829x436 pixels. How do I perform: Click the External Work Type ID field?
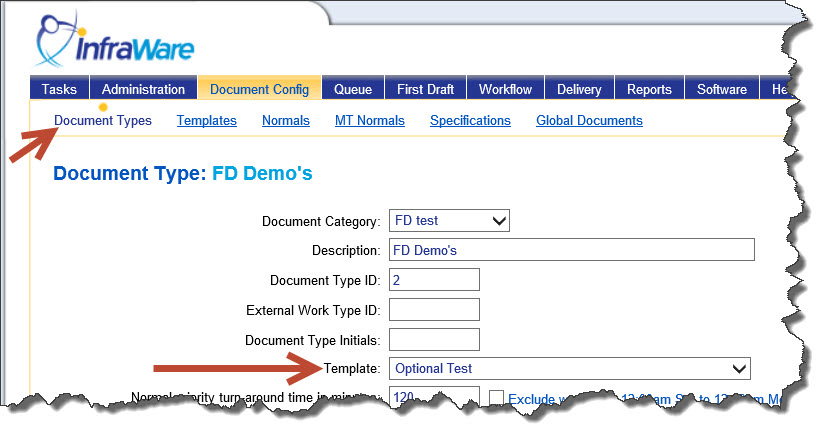[434, 310]
